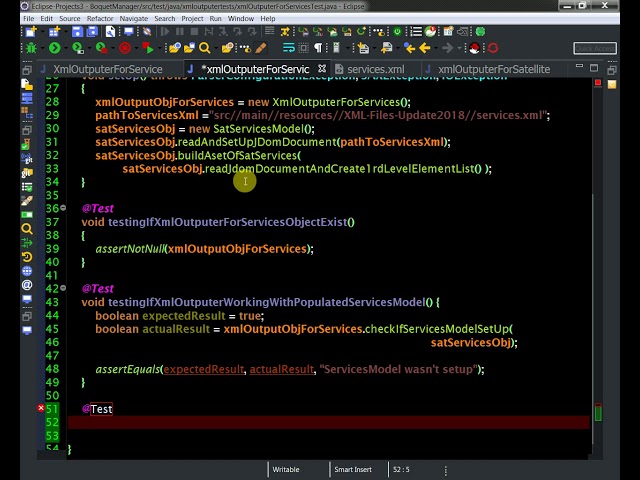The height and width of the screenshot is (480, 640).
Task: Click the toolbar search magnifier icon
Action: pos(204,48)
